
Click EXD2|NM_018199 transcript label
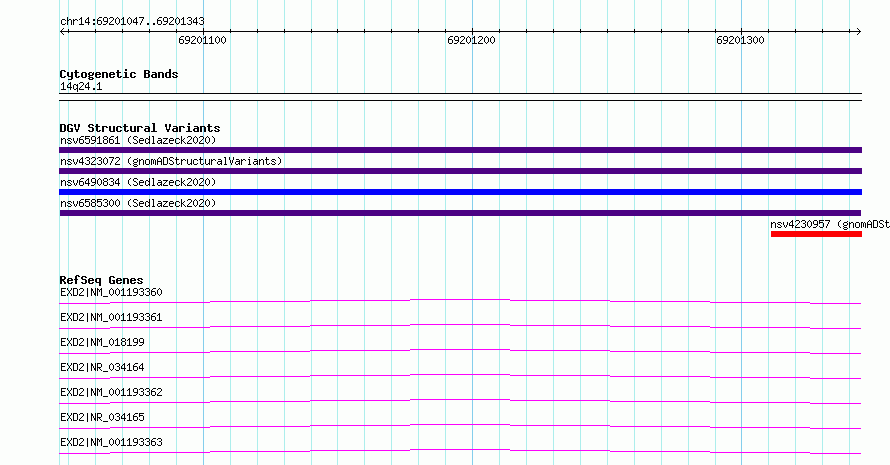(102, 342)
